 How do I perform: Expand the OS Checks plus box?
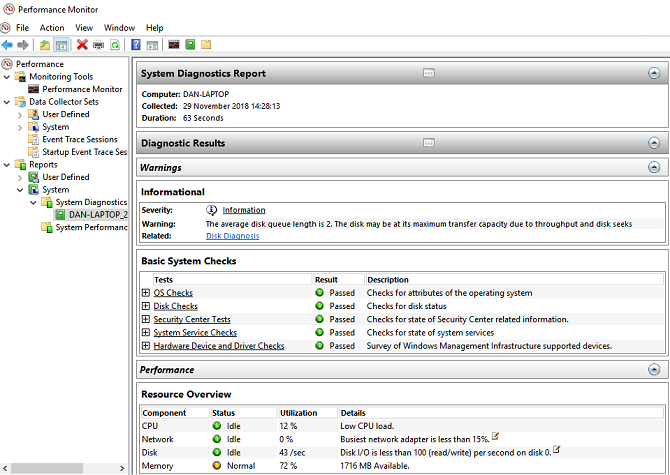146,293
